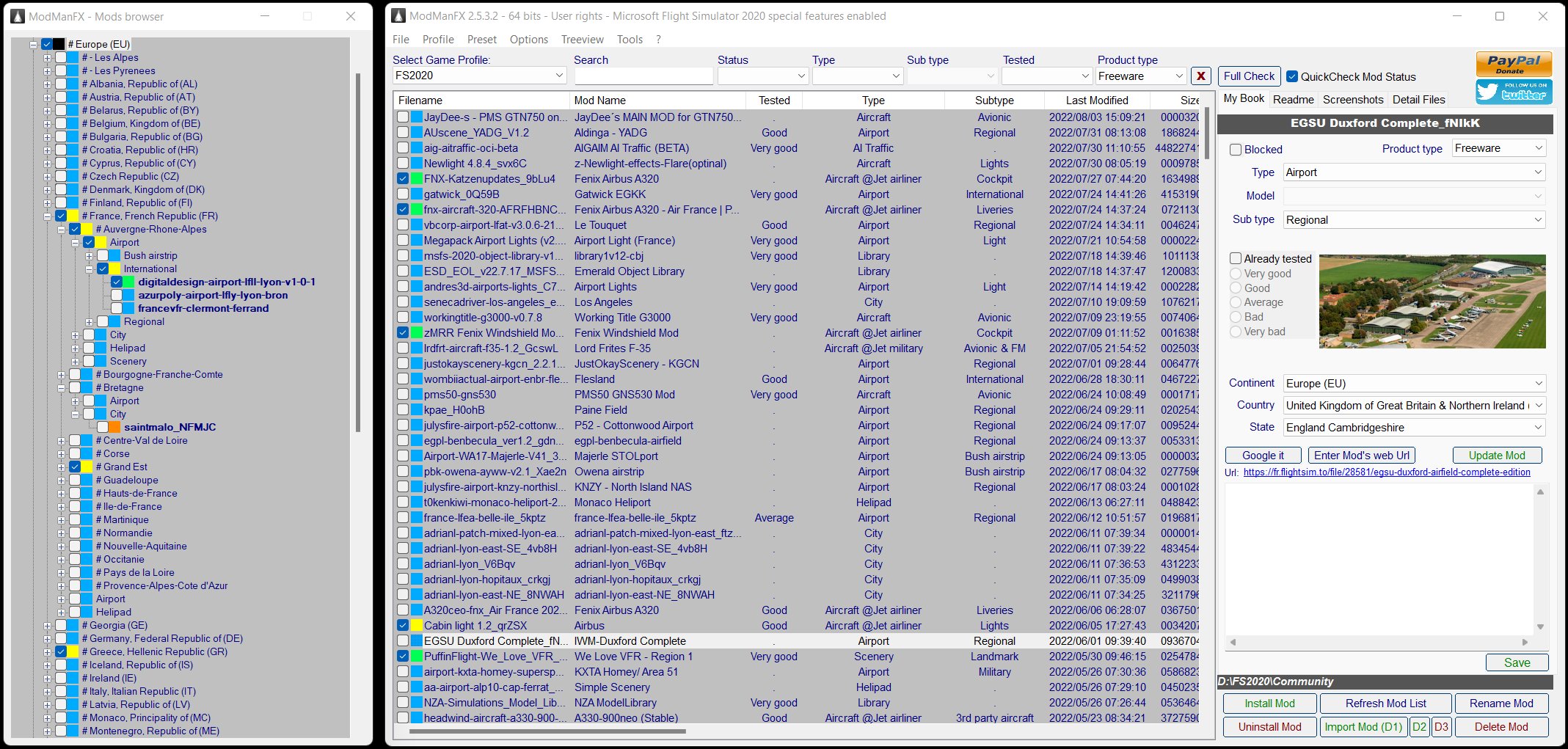Click the orange square next to saintmalo_NFMJC
The height and width of the screenshot is (749, 1568).
coord(116,427)
